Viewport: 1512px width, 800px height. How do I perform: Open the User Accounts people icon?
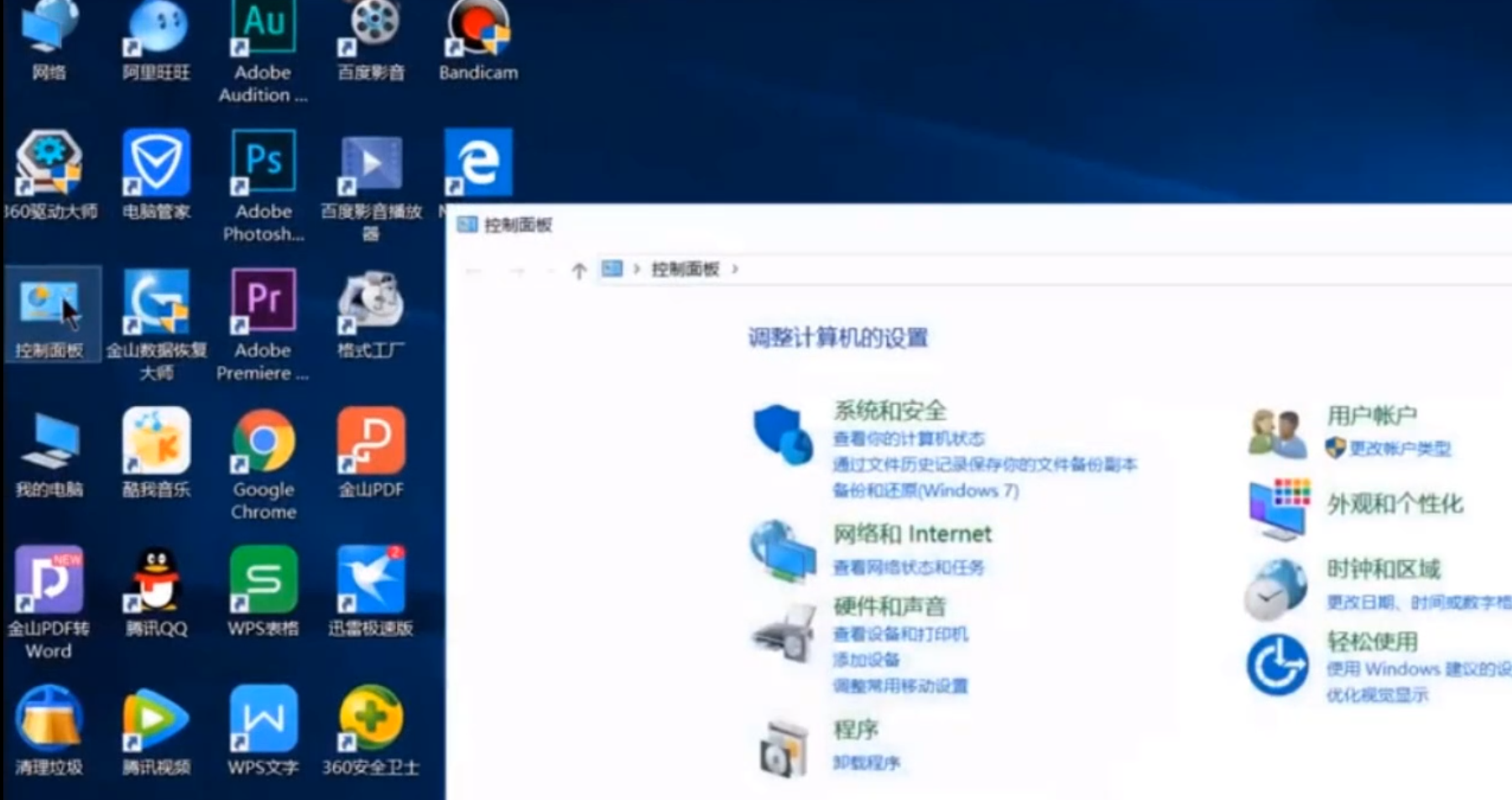coord(1277,433)
